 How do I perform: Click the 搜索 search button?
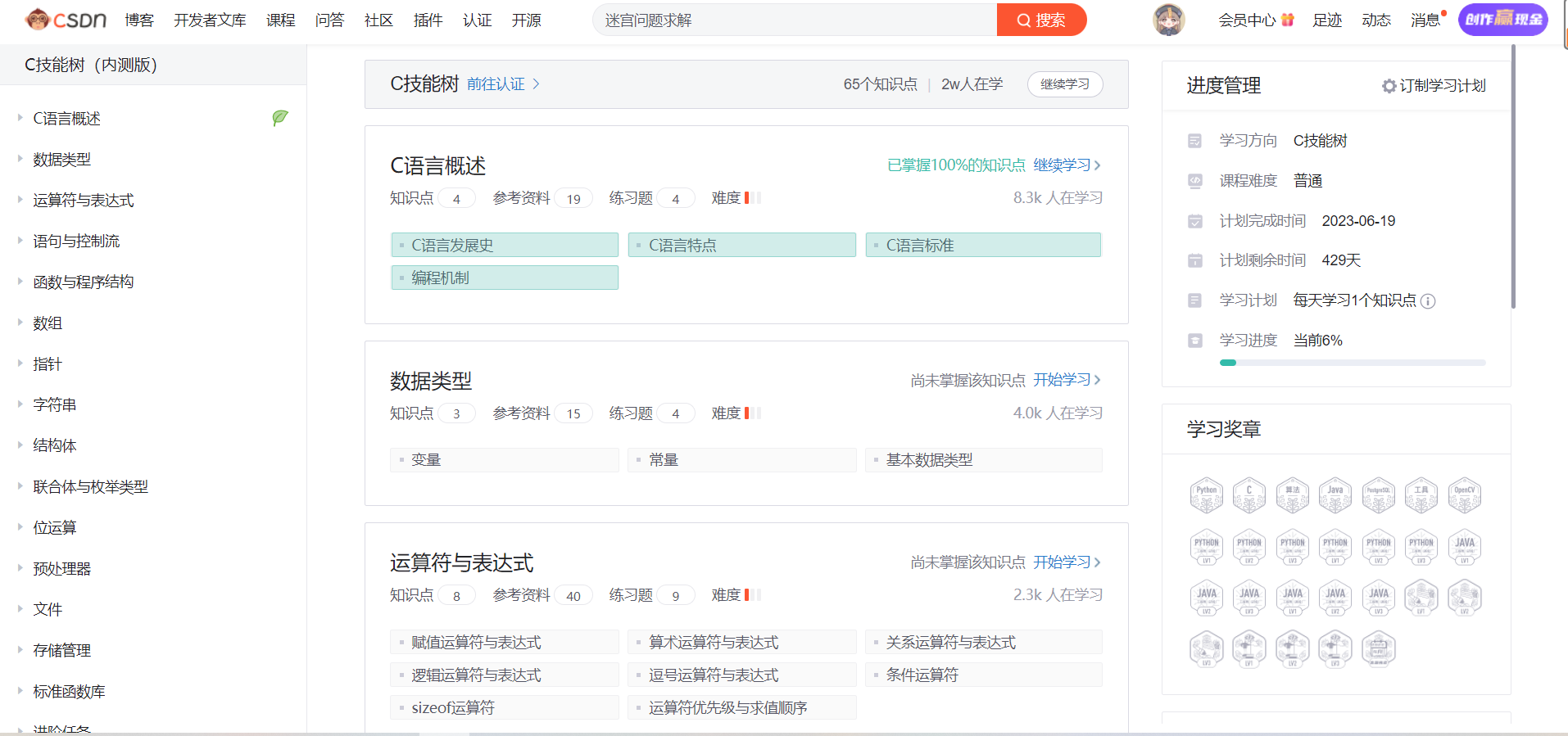pyautogui.click(x=1041, y=20)
